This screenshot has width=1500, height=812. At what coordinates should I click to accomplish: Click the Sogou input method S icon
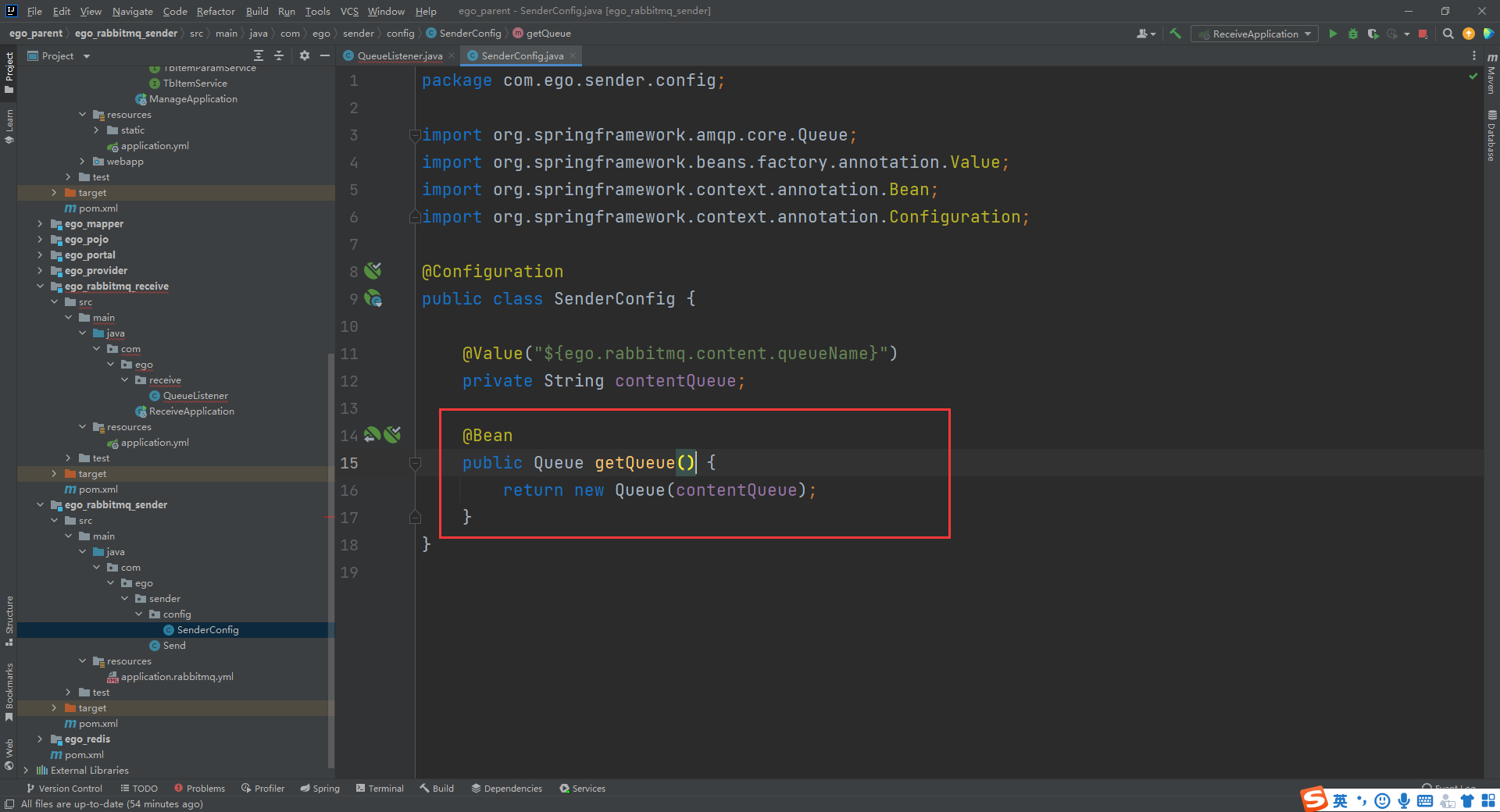tap(1314, 800)
